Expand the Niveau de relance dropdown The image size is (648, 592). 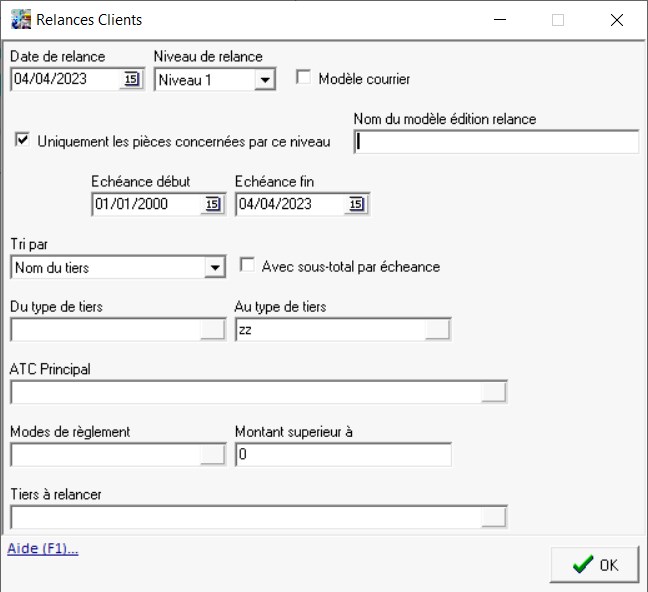(264, 80)
